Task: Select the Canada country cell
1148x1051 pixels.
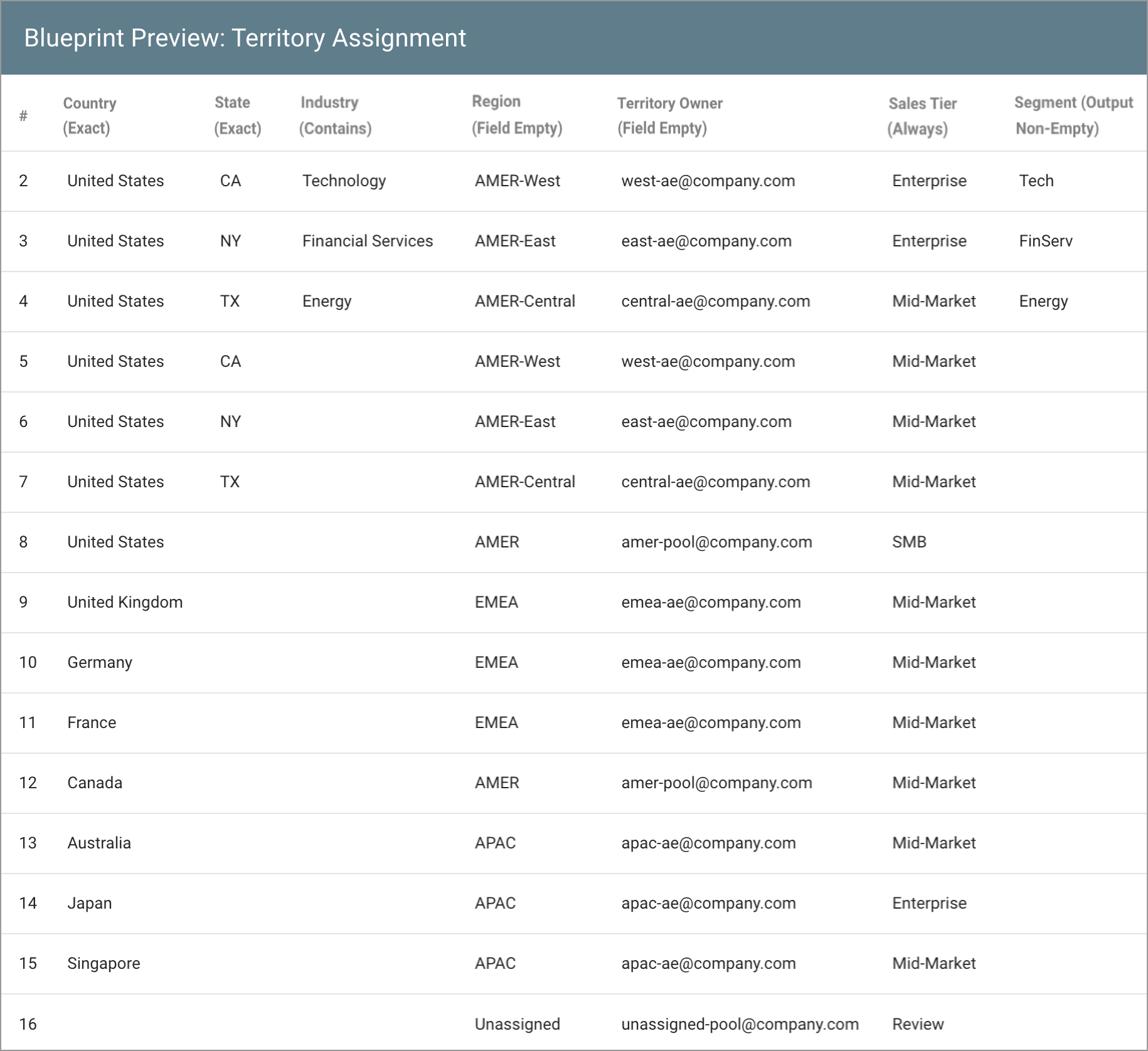Action: [95, 783]
